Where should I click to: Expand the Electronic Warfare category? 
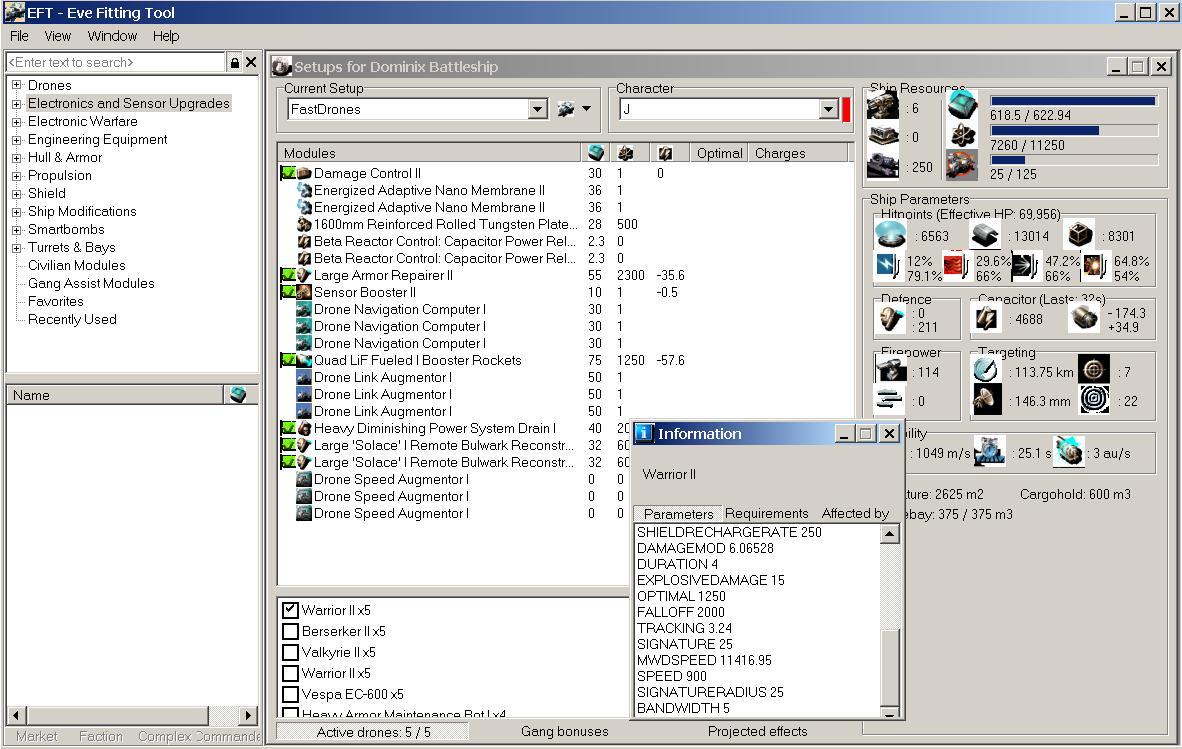17,121
